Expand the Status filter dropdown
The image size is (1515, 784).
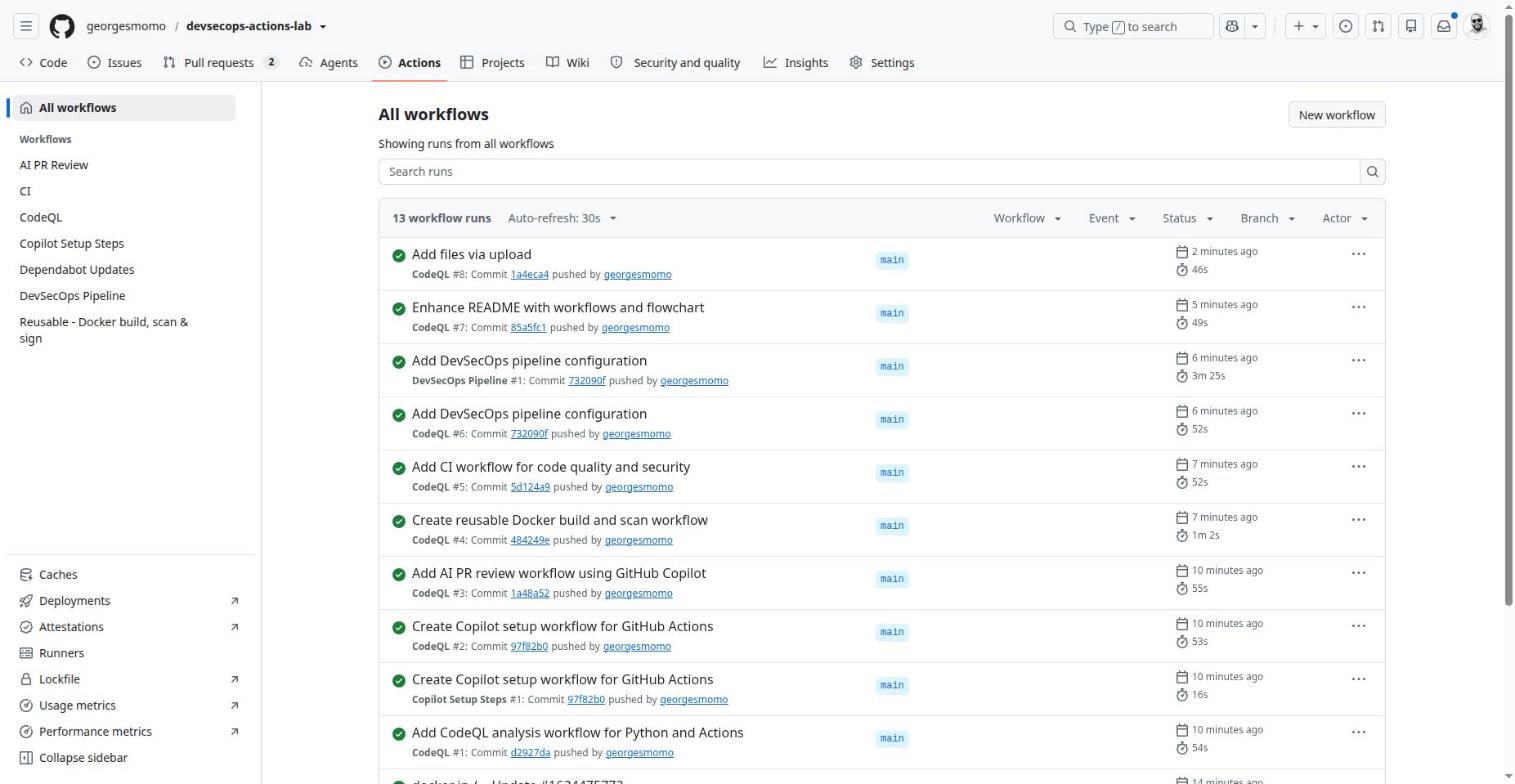pyautogui.click(x=1187, y=218)
